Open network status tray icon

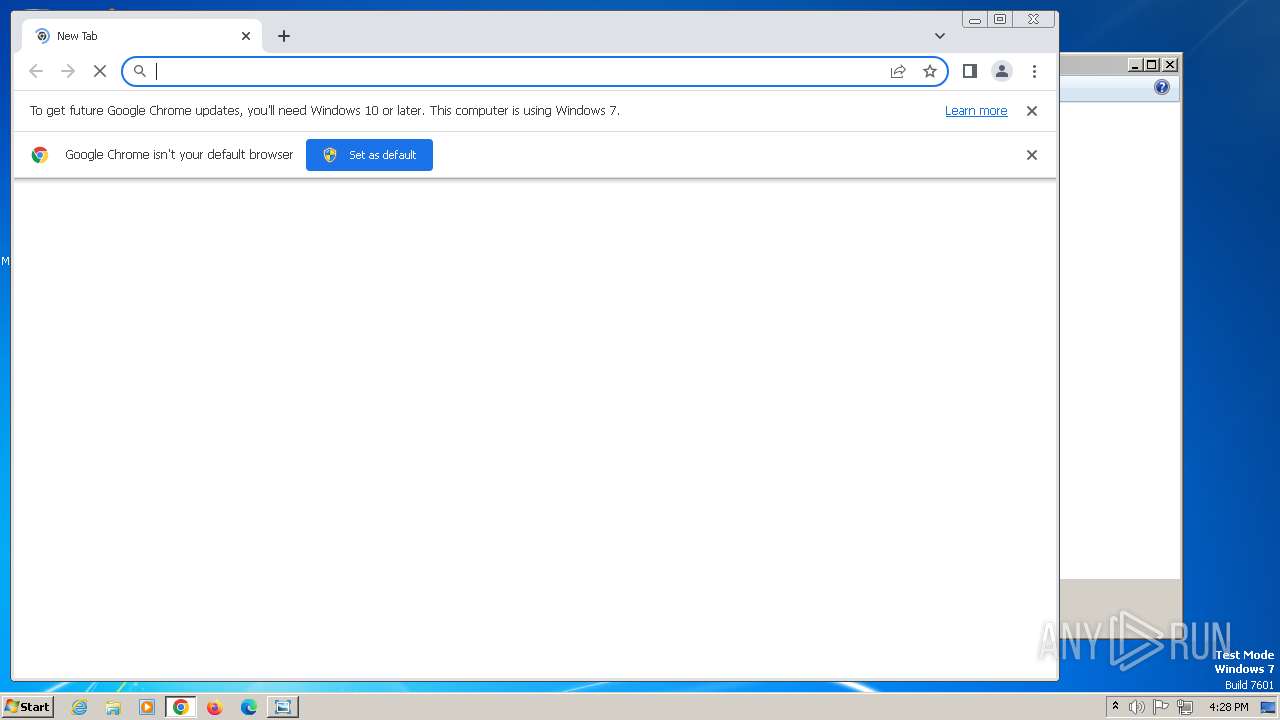click(x=1185, y=707)
